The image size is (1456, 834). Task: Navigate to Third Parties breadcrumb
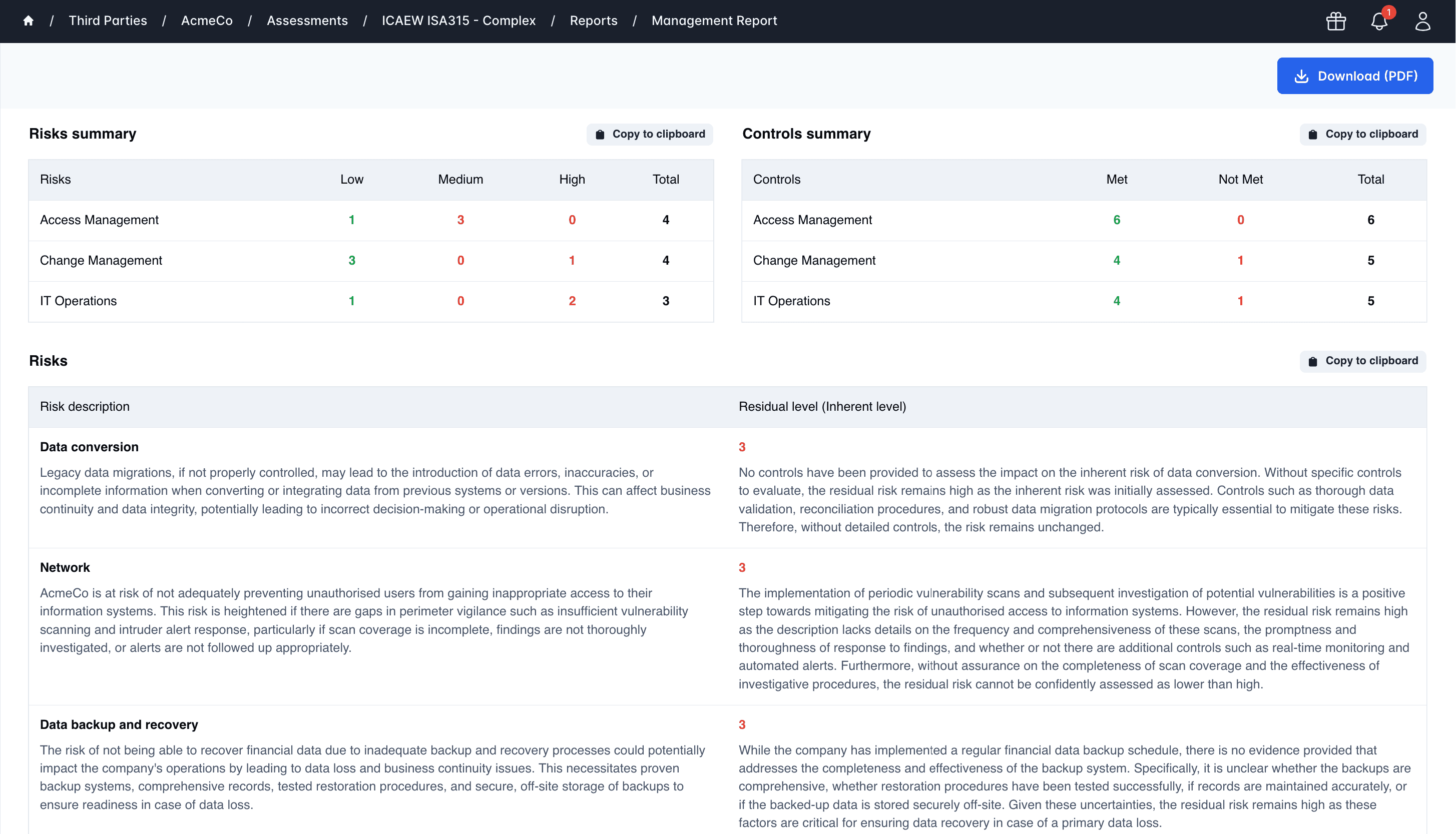click(x=108, y=21)
